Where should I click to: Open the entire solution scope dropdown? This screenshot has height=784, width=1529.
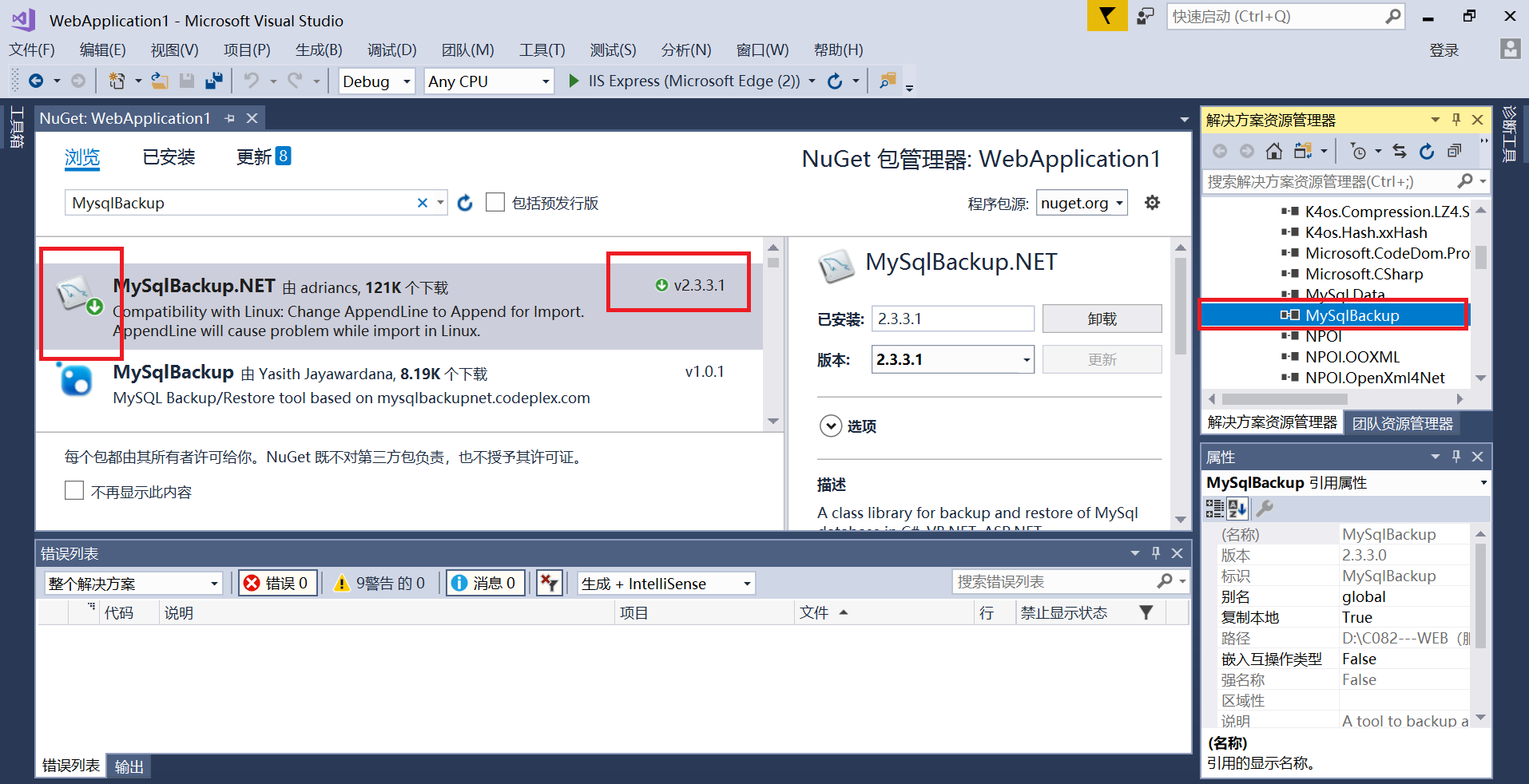(x=133, y=584)
